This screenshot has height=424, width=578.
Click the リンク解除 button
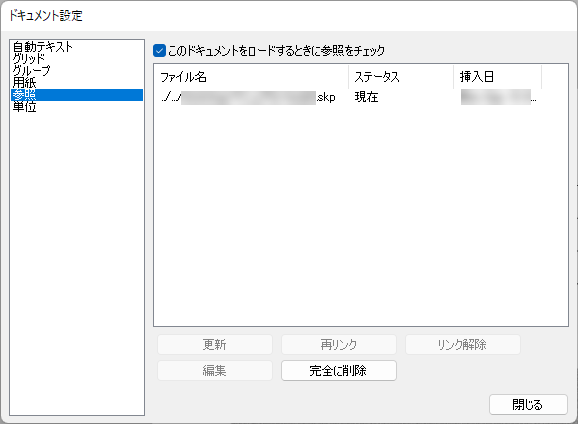pos(463,345)
